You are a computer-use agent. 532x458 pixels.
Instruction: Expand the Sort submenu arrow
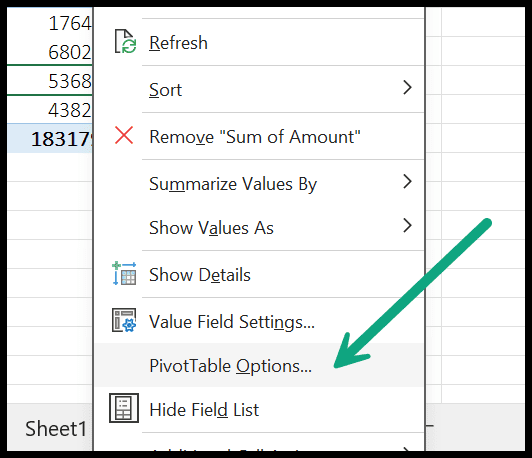407,88
